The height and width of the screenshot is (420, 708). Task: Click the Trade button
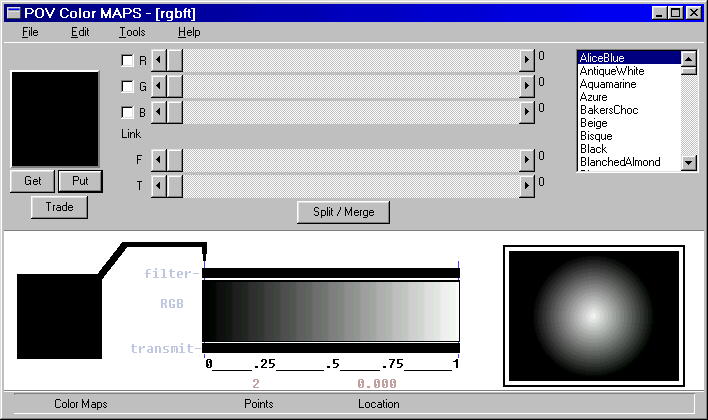coord(59,207)
